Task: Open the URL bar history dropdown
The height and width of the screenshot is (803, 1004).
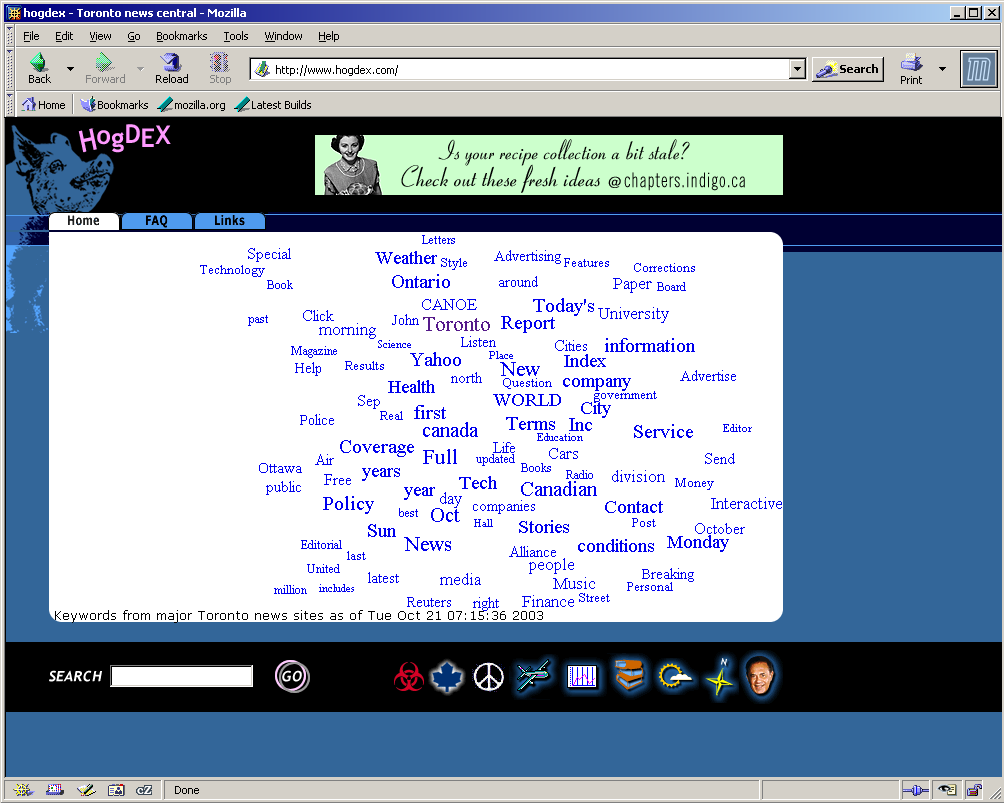Action: click(x=797, y=69)
